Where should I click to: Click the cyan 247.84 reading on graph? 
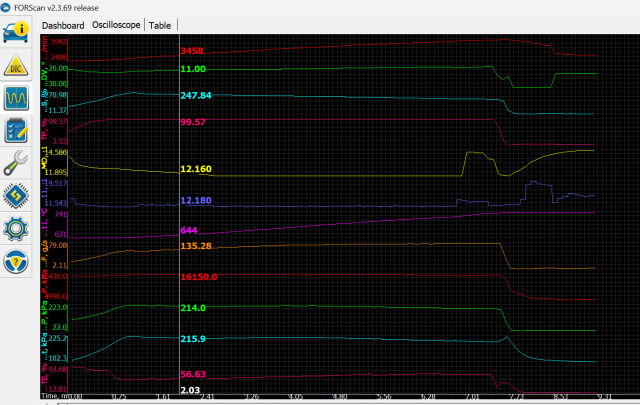196,96
